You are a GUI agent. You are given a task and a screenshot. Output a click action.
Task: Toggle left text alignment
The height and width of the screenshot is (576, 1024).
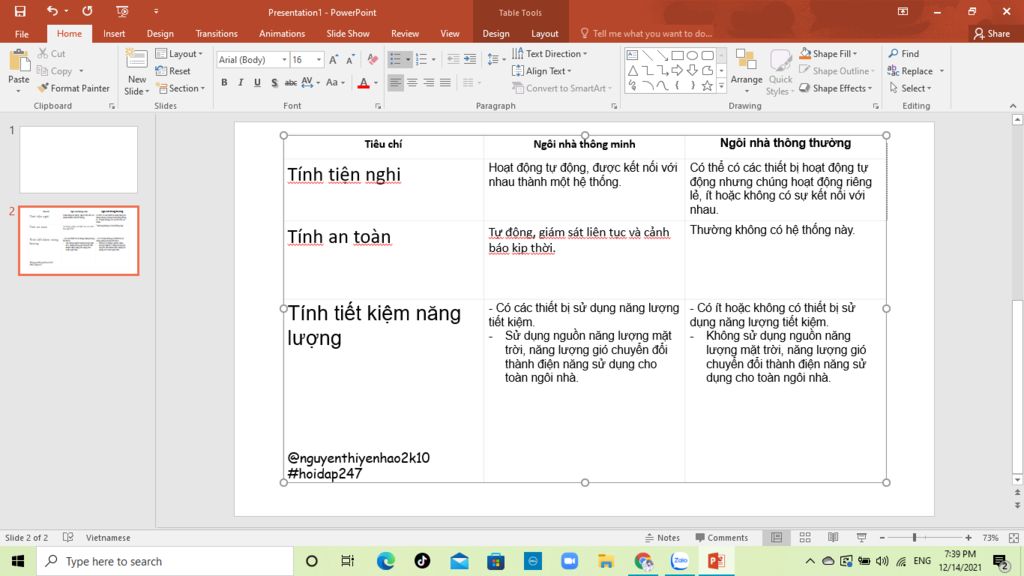(395, 82)
